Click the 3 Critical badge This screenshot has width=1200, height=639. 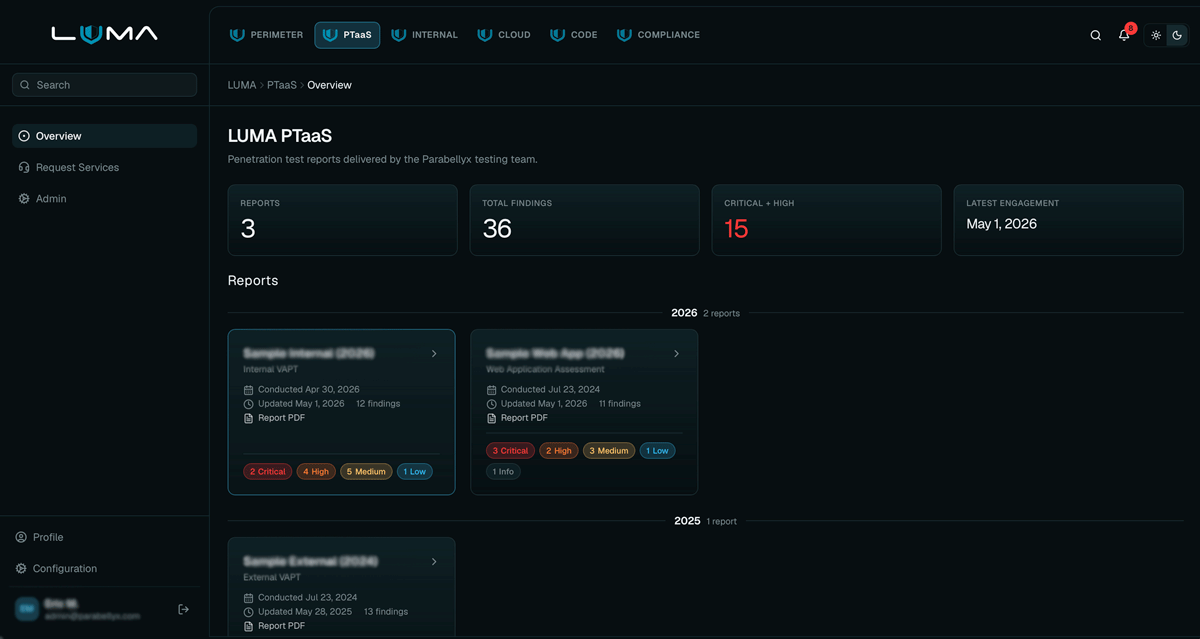511,450
